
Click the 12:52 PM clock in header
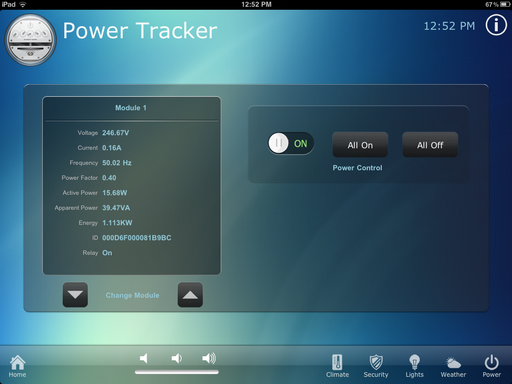point(449,26)
